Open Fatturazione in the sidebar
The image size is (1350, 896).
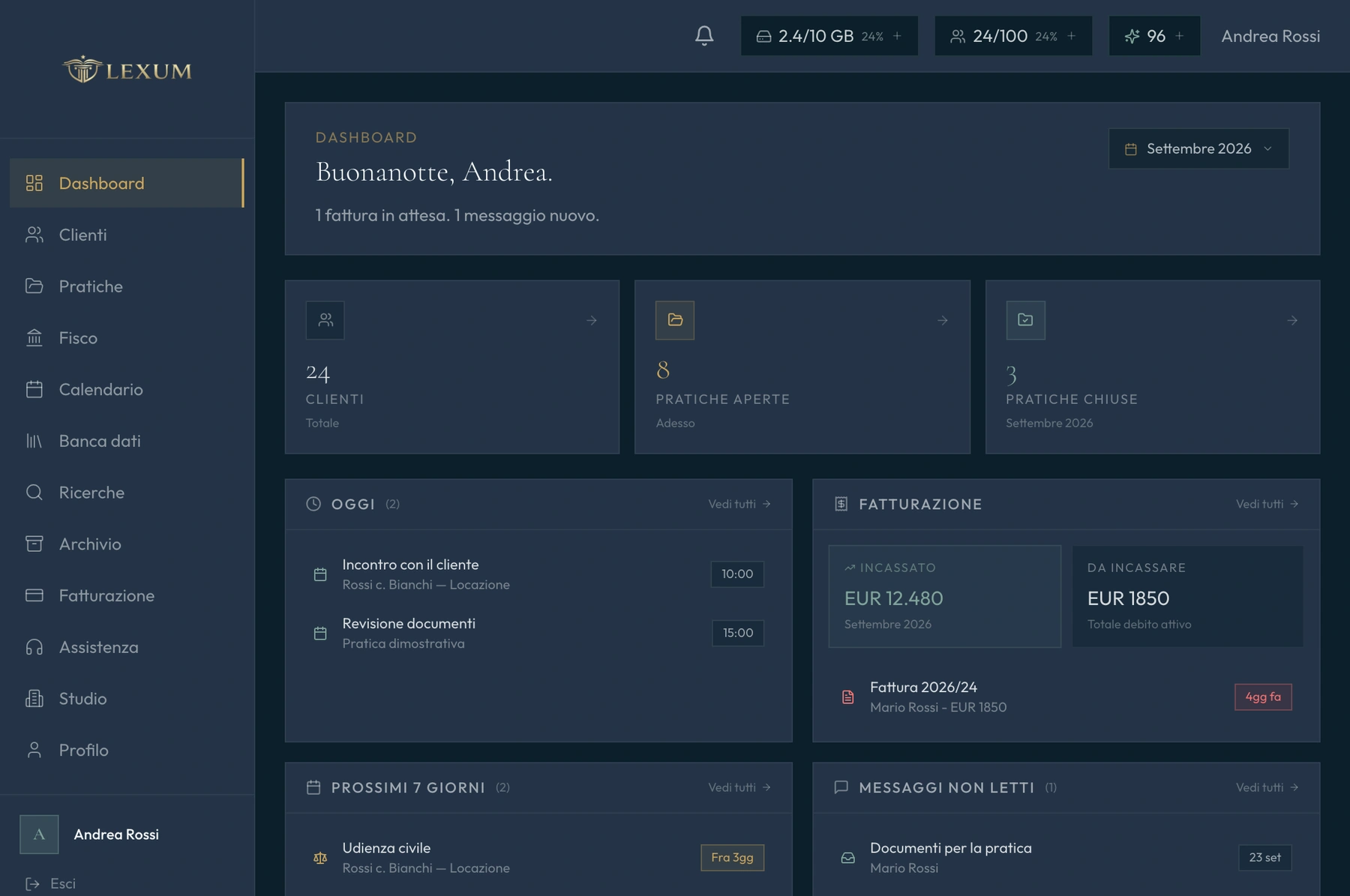coord(127,595)
